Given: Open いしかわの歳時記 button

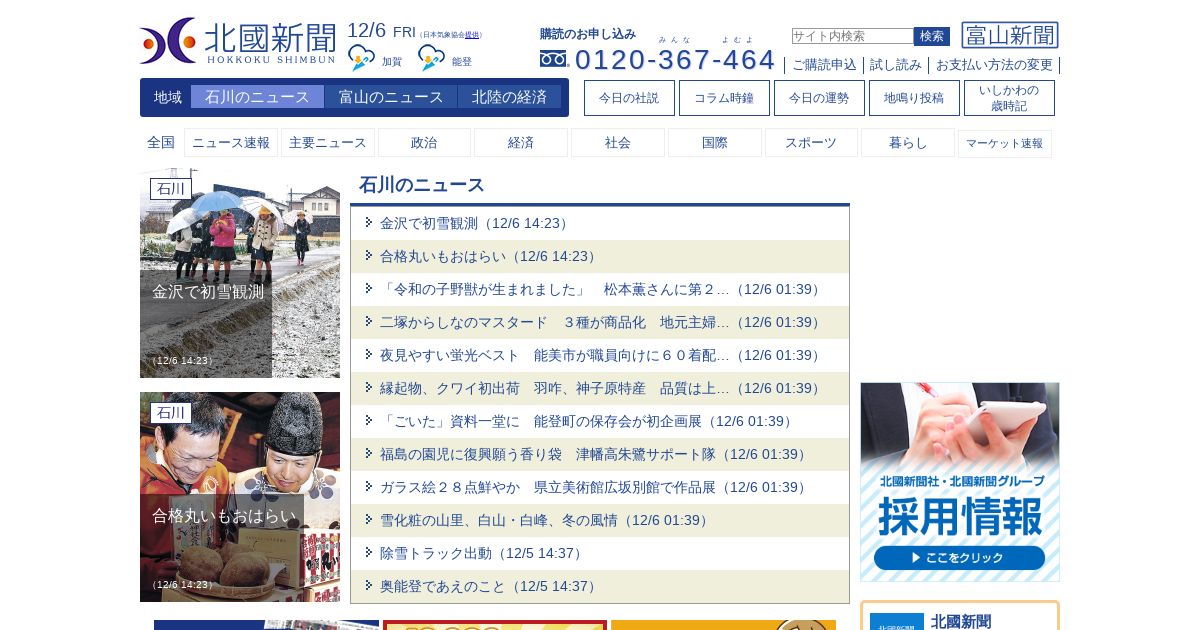Looking at the screenshot, I should 1009,98.
